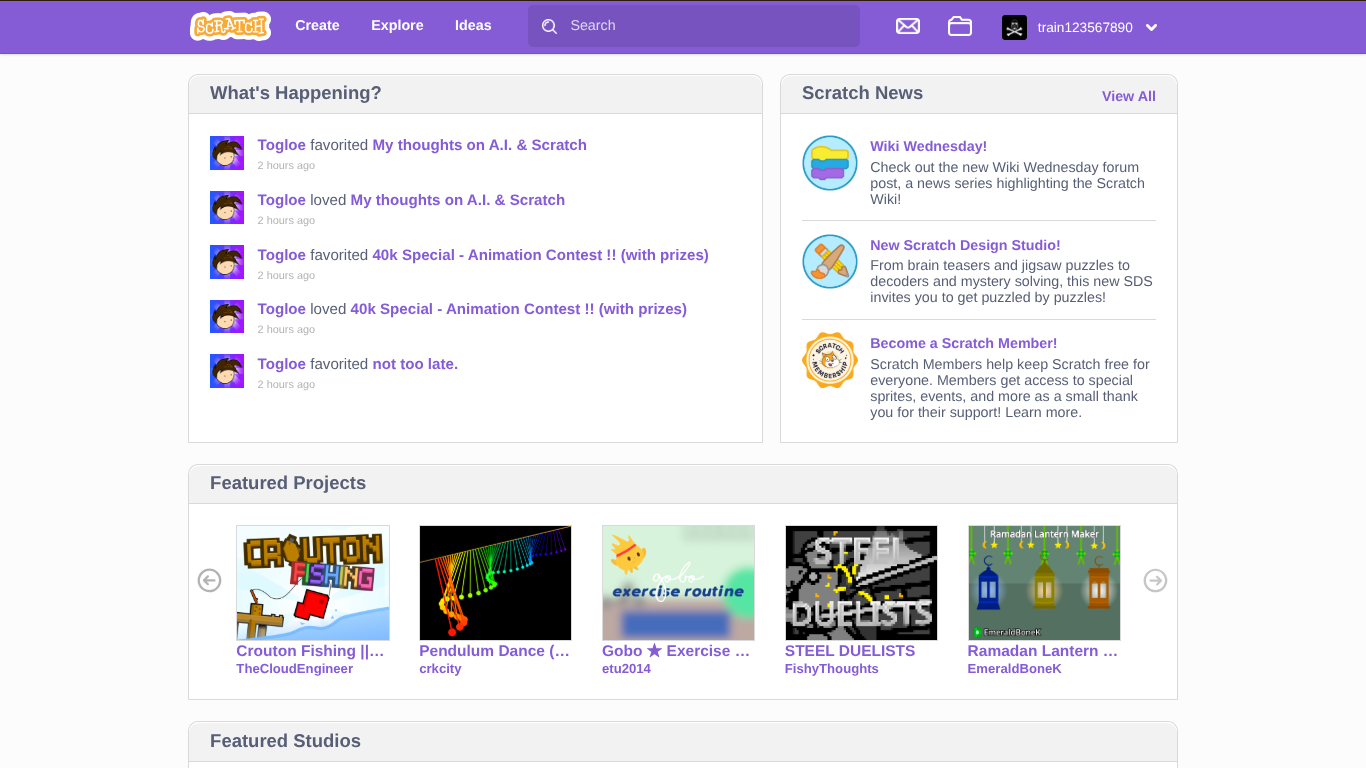Click inside the Search field
The image size is (1366, 768).
pyautogui.click(x=700, y=26)
